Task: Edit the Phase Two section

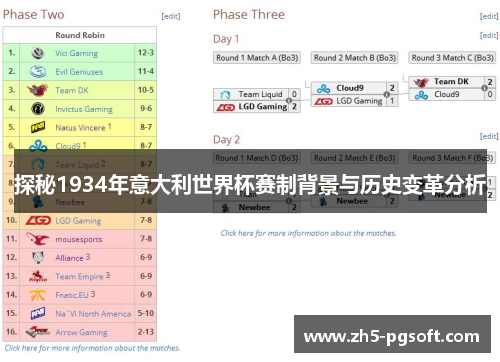Action: 171,16
